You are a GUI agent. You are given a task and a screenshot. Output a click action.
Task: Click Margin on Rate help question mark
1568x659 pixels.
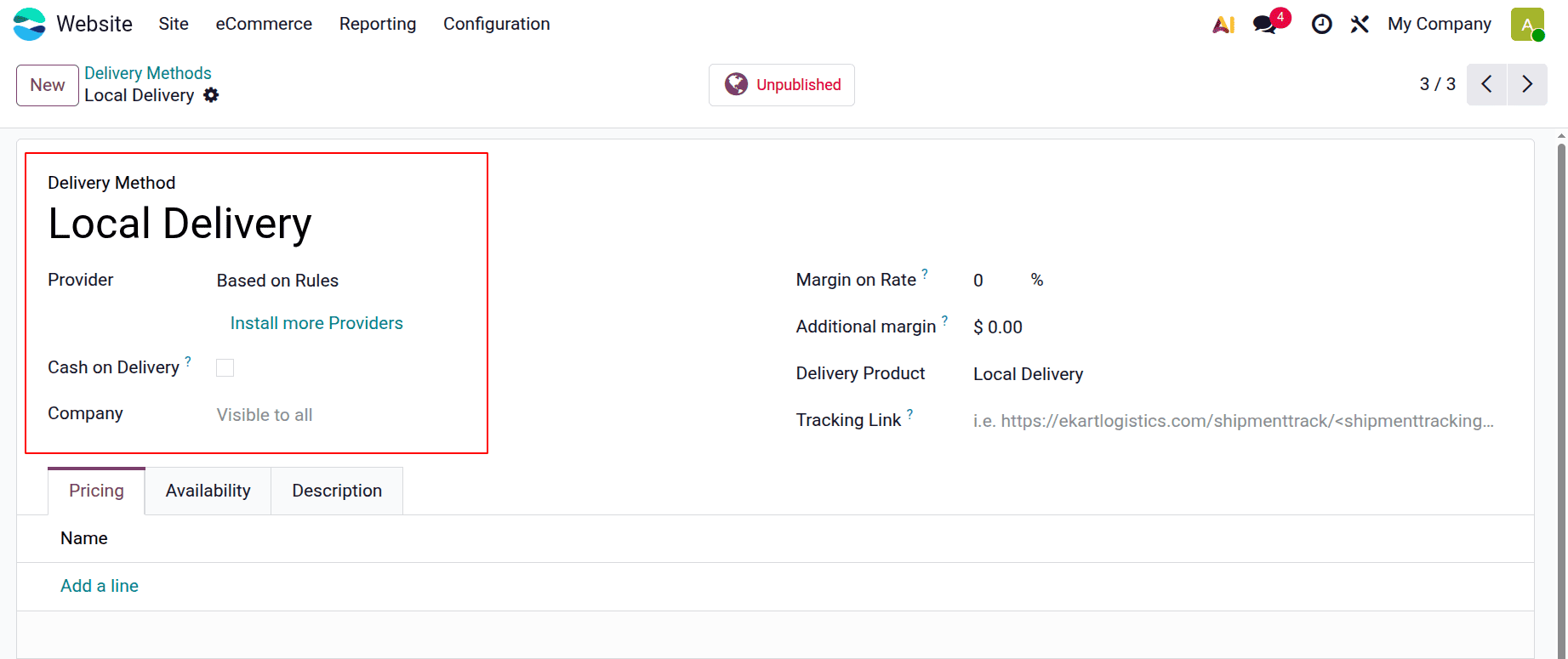925,274
